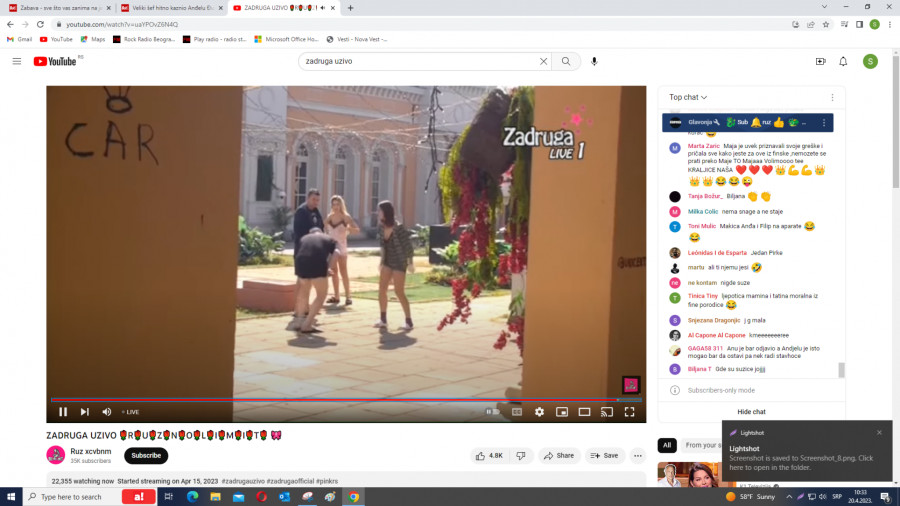This screenshot has height=506, width=900.
Task: Toggle autoplay switch
Action: point(492,411)
